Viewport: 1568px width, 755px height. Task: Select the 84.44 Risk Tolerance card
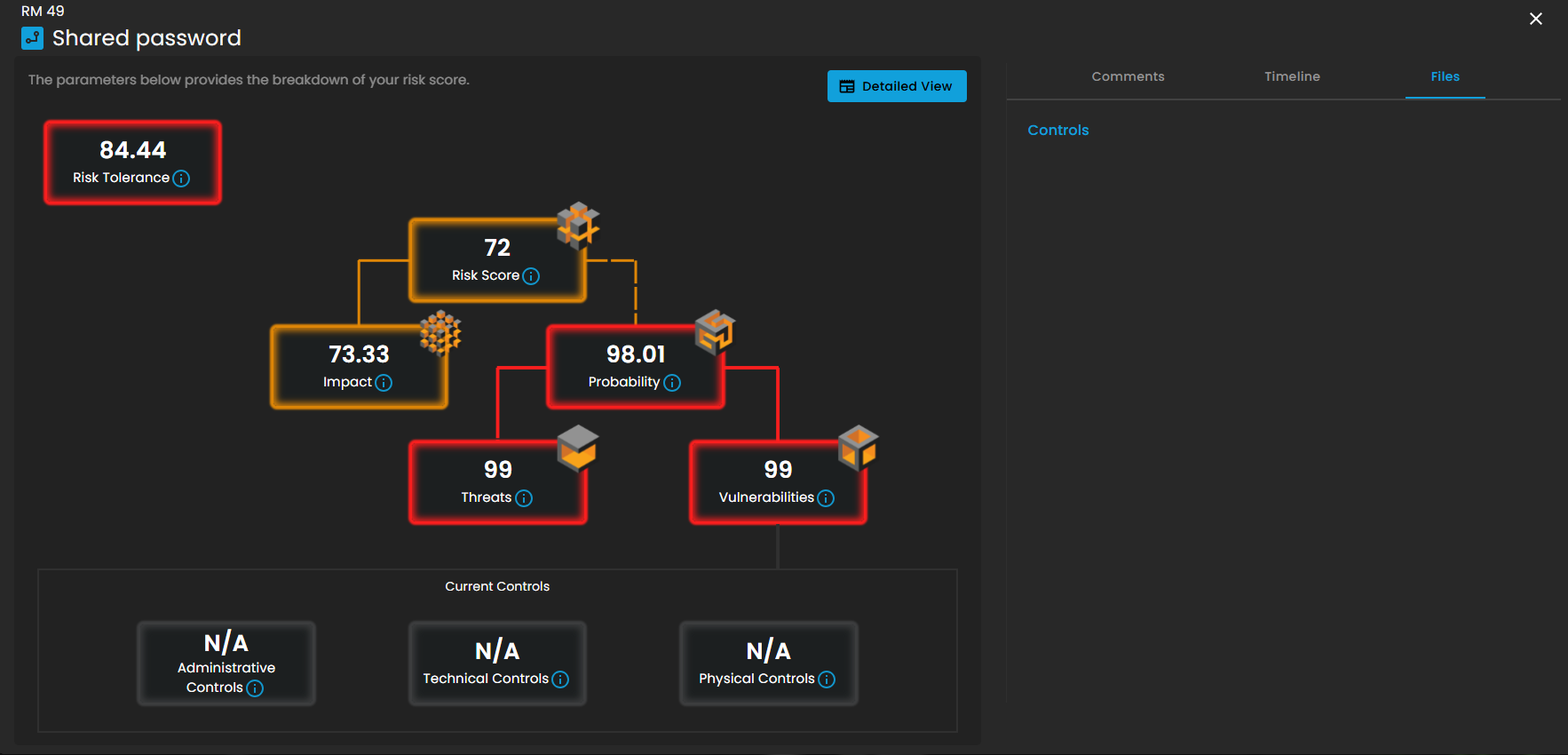132,163
